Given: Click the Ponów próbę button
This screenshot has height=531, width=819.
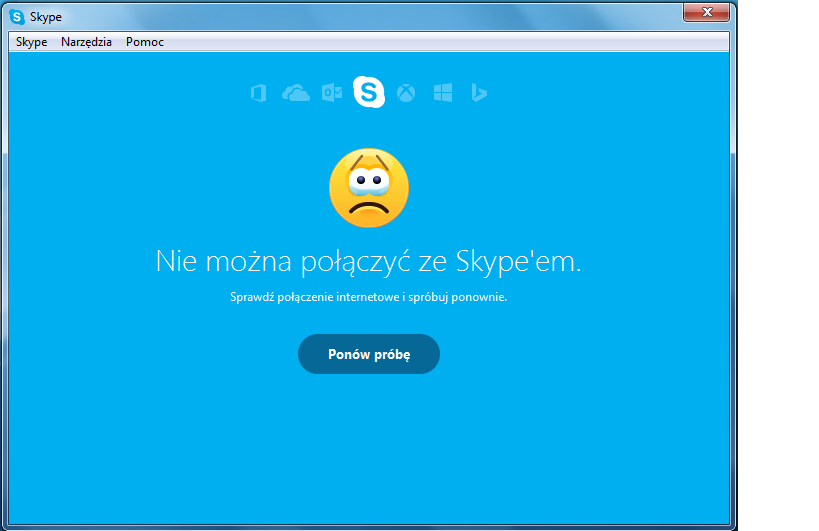Looking at the screenshot, I should click(369, 354).
